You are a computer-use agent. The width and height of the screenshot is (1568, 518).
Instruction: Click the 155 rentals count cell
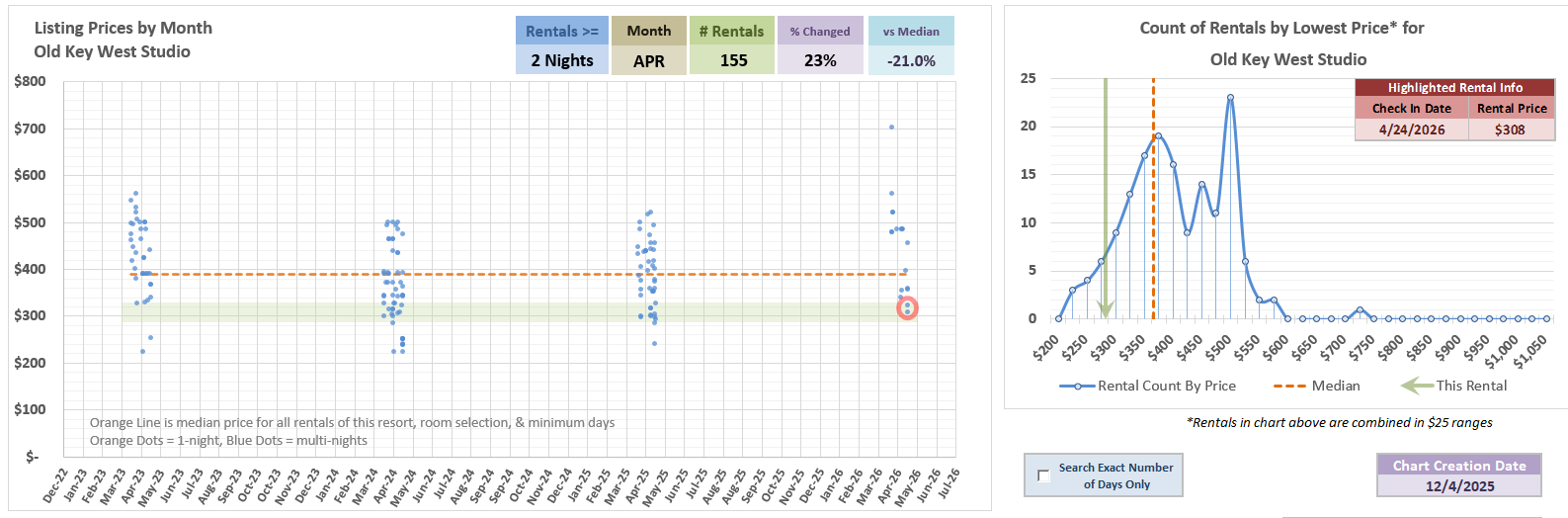[x=733, y=60]
